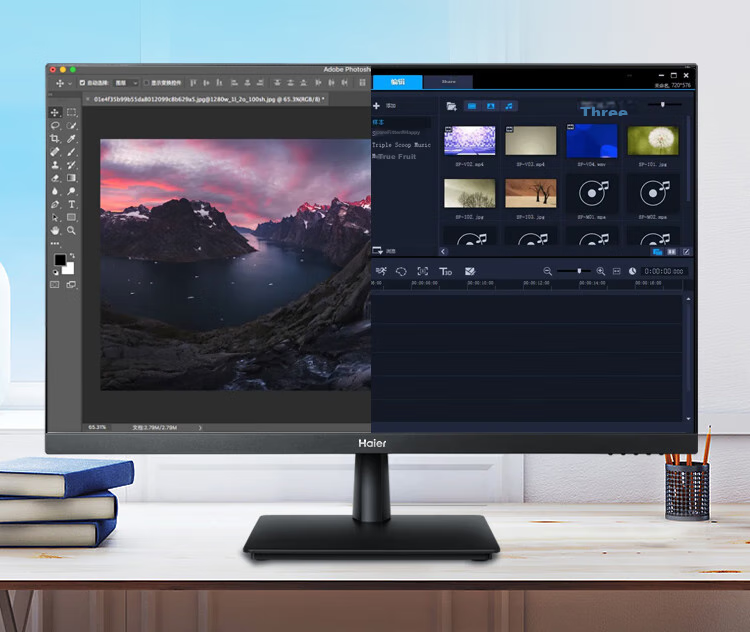Toggle video filter in media library

[x=472, y=106]
